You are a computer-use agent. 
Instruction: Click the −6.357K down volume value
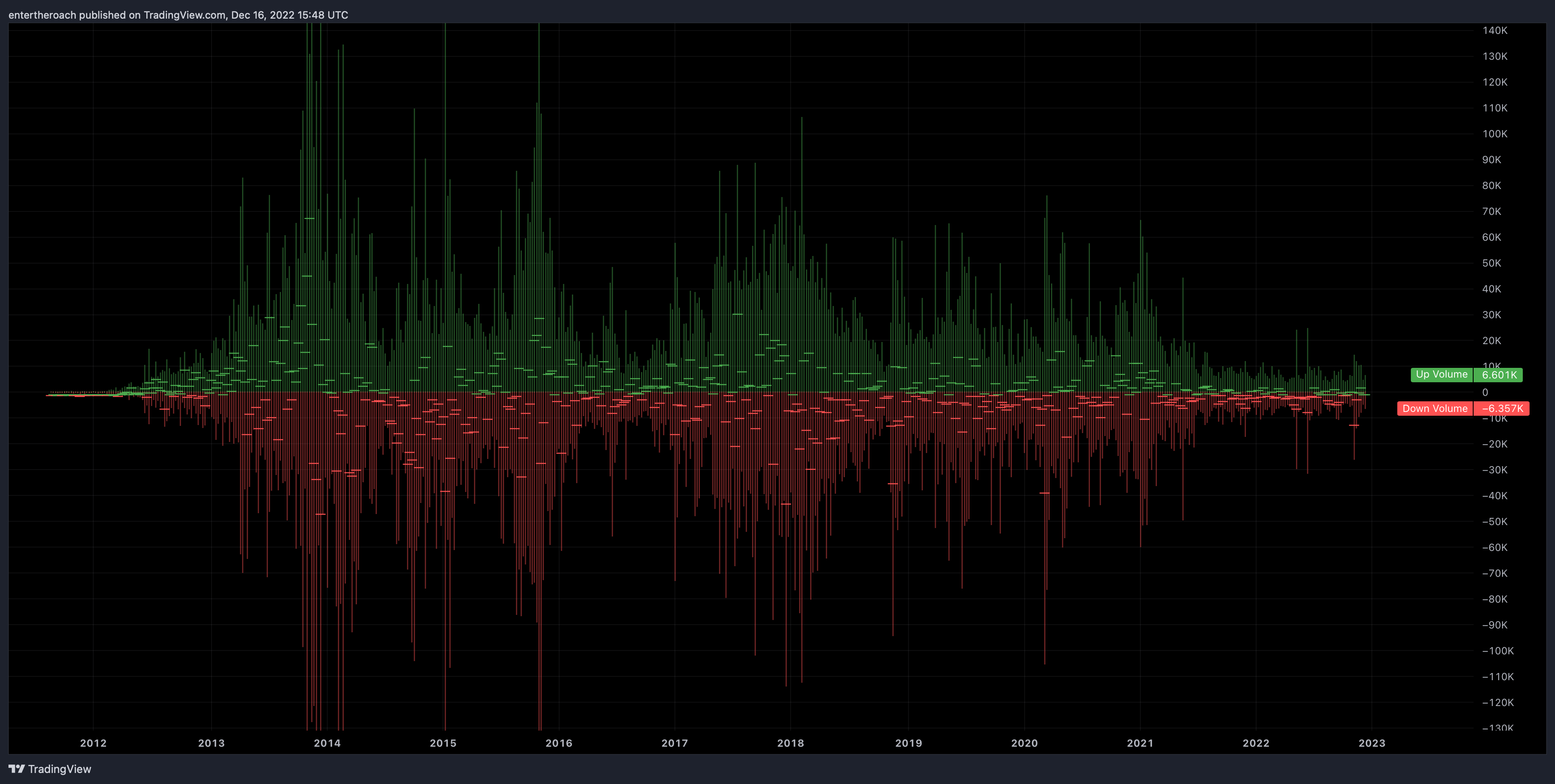(x=1502, y=409)
